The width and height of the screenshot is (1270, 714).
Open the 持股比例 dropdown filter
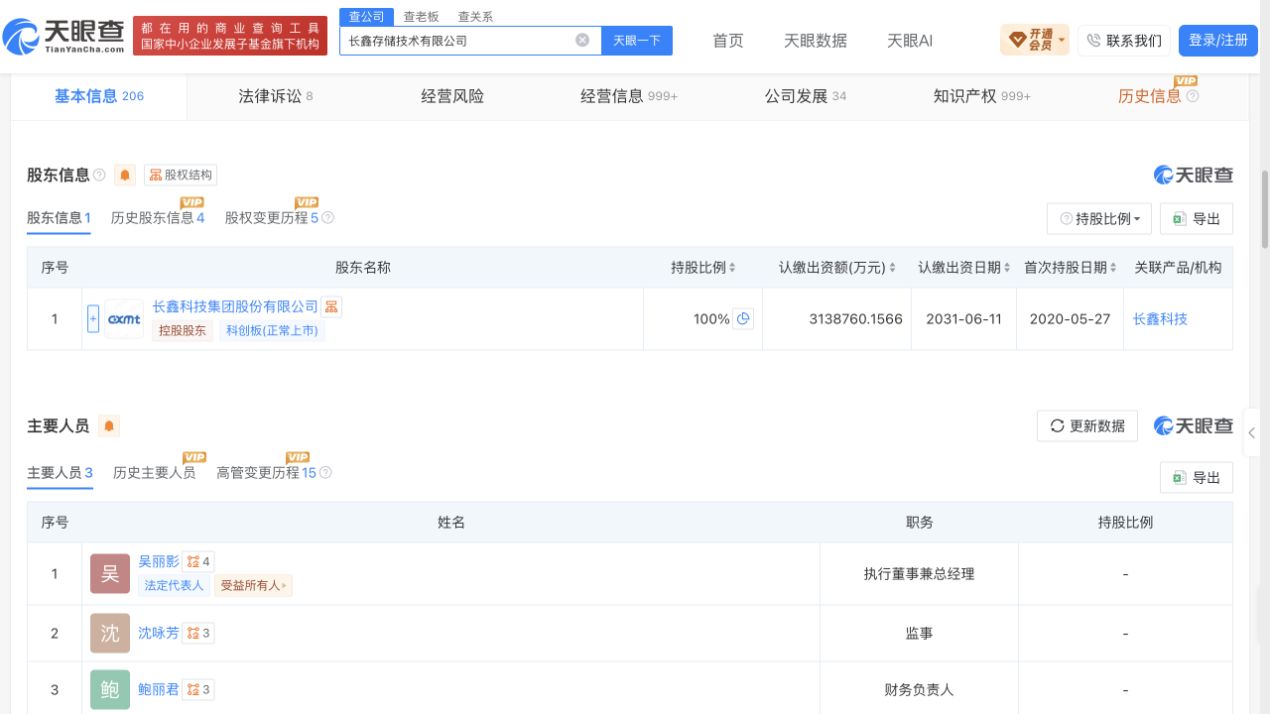click(1100, 219)
